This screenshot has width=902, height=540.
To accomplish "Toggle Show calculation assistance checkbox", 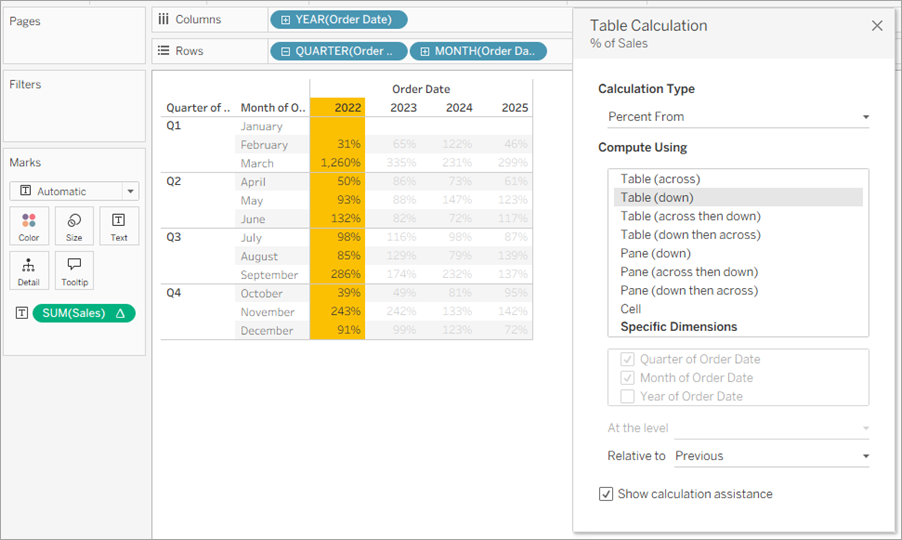I will (x=606, y=494).
